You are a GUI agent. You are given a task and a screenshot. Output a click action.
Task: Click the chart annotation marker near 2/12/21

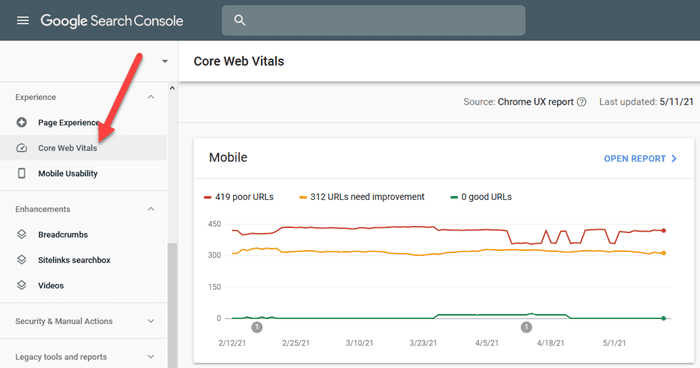pos(257,327)
